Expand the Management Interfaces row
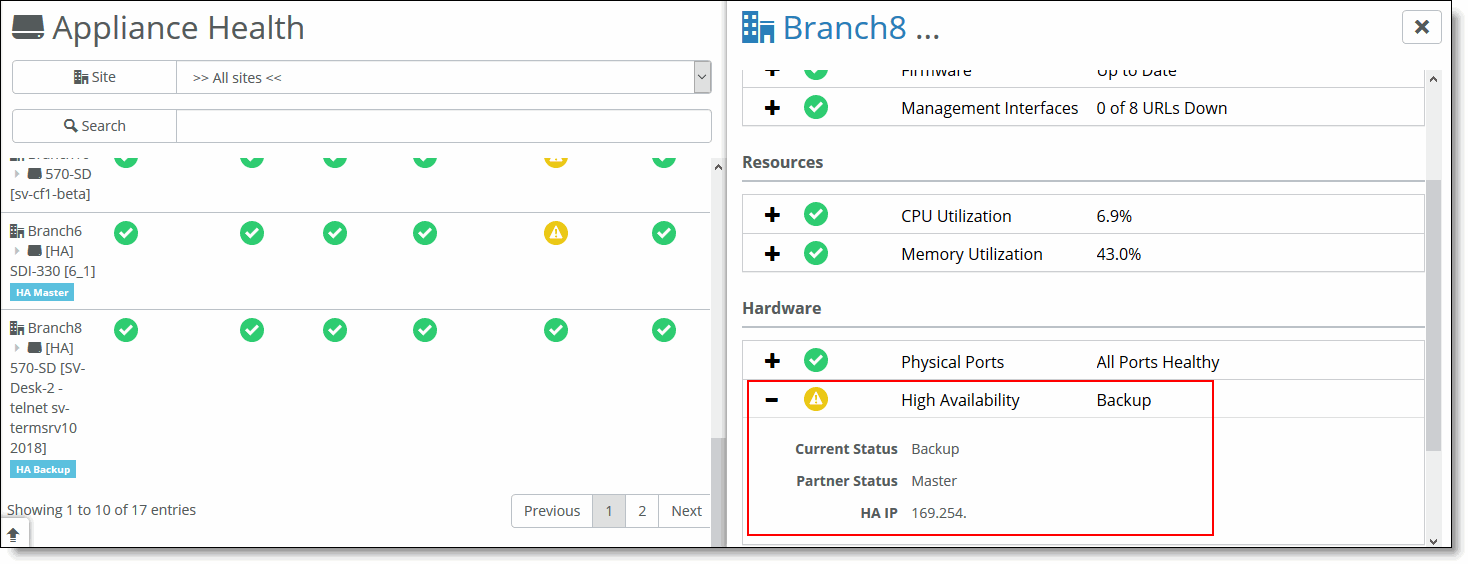The image size is (1468, 564). [772, 107]
